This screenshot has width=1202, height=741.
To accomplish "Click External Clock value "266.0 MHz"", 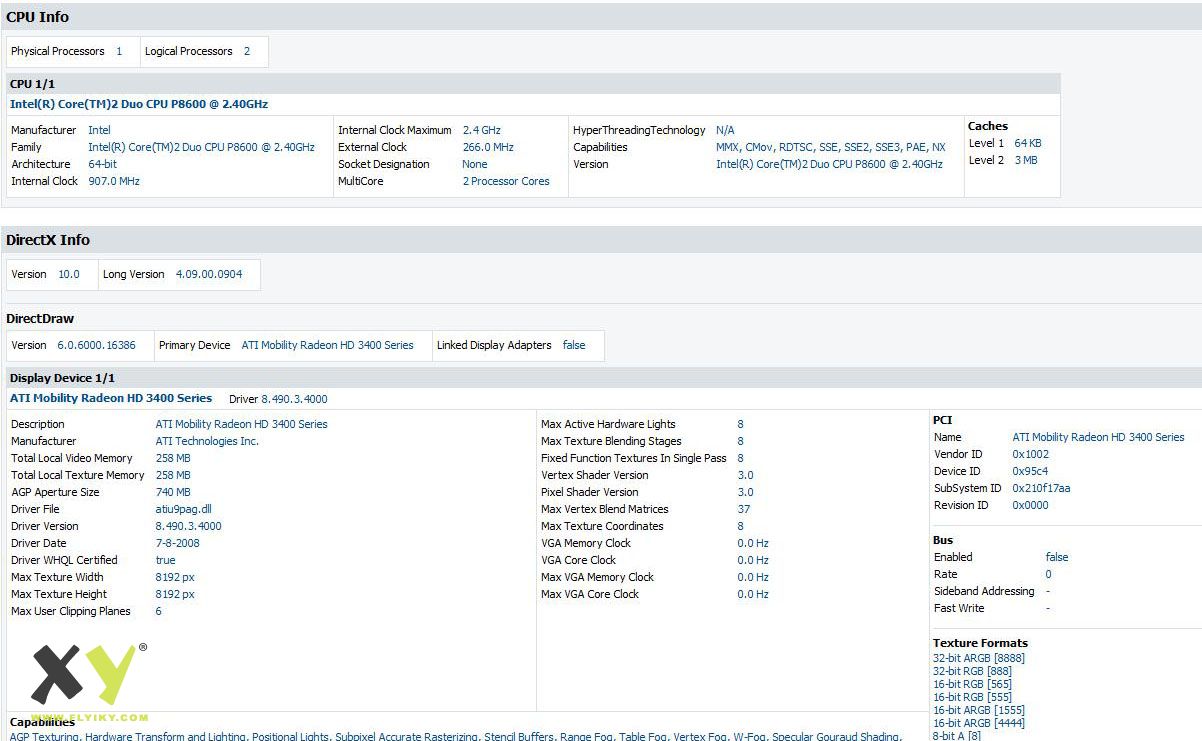I will [x=488, y=147].
